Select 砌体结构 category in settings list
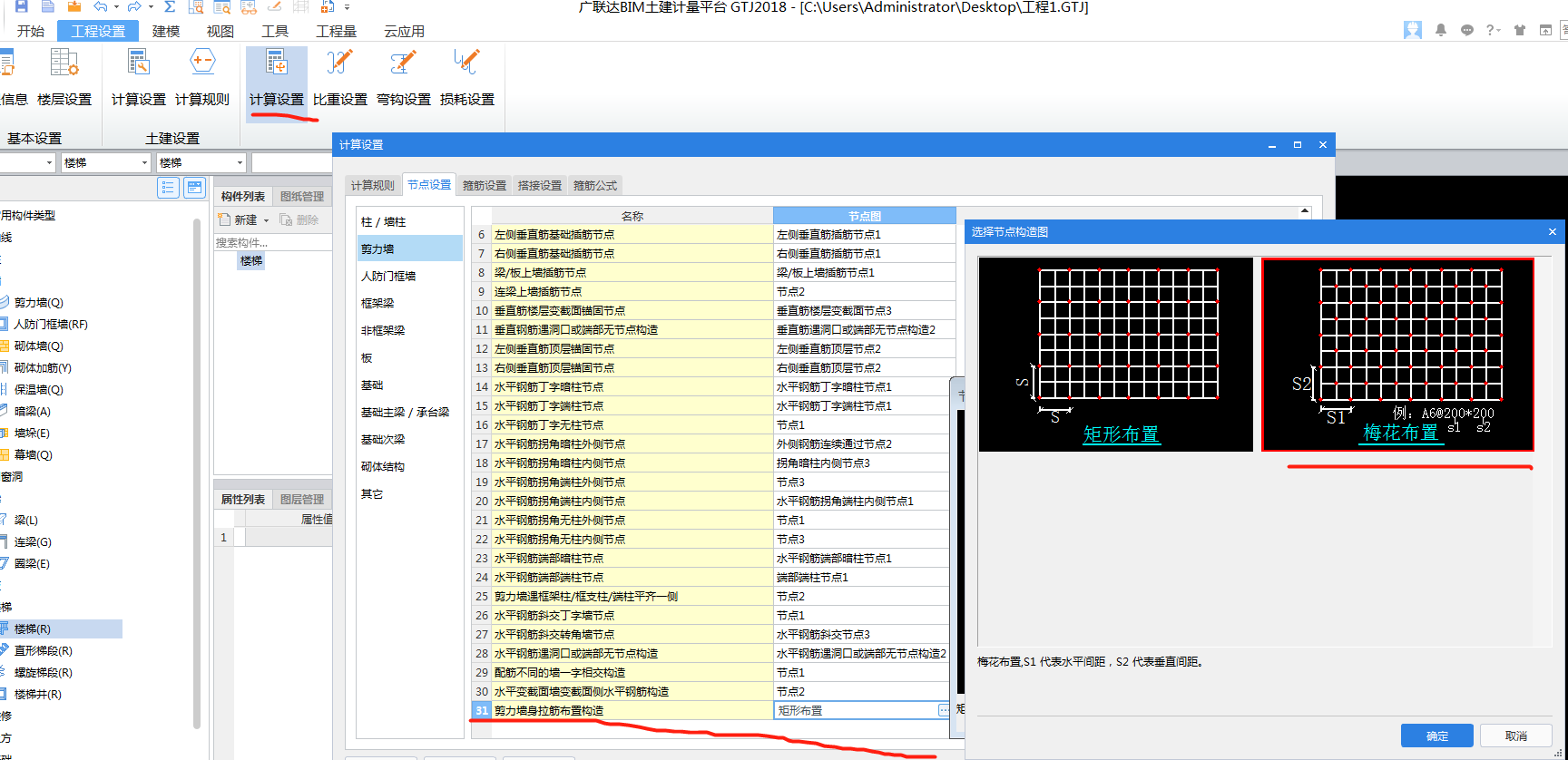 410,466
